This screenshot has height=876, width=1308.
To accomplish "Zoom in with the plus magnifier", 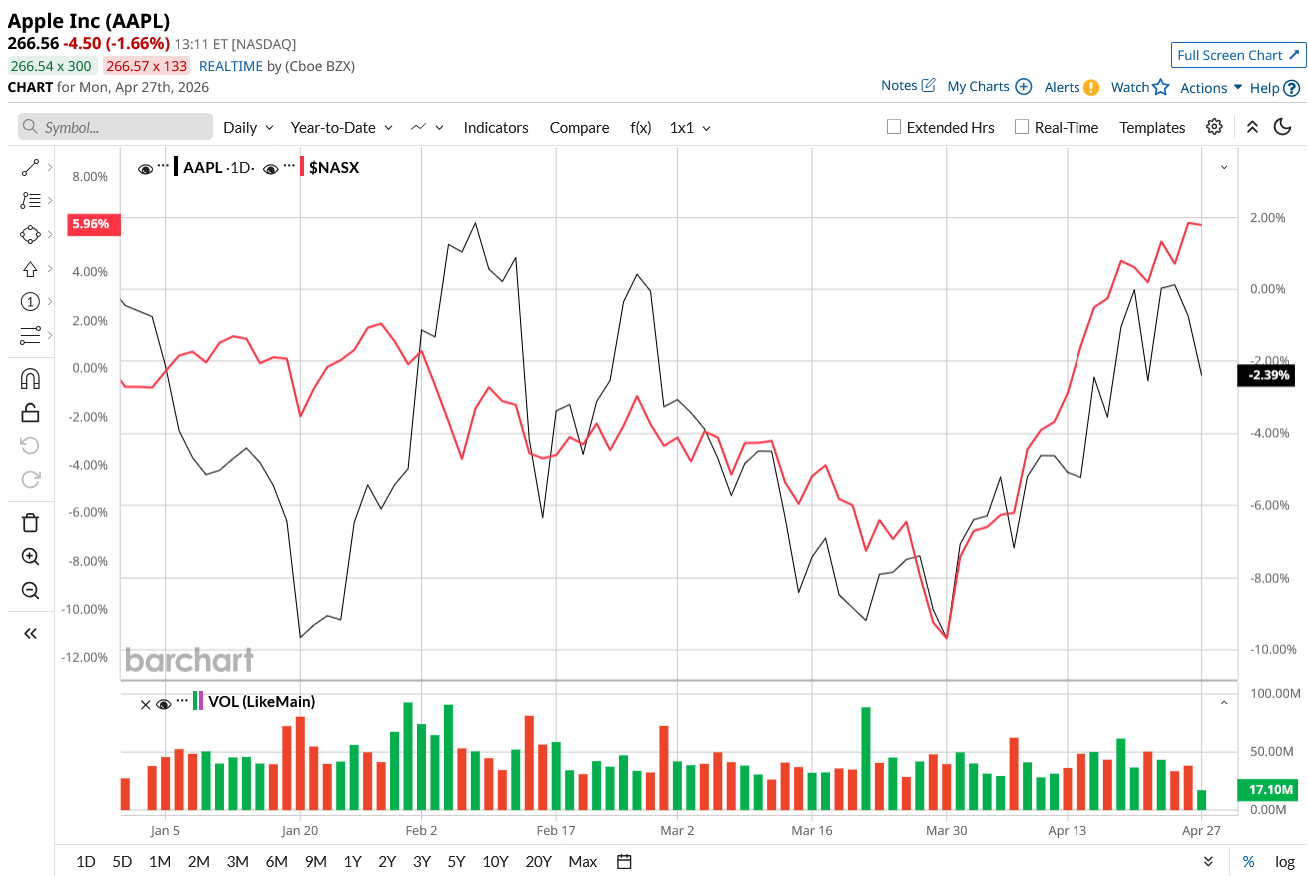I will 30,556.
